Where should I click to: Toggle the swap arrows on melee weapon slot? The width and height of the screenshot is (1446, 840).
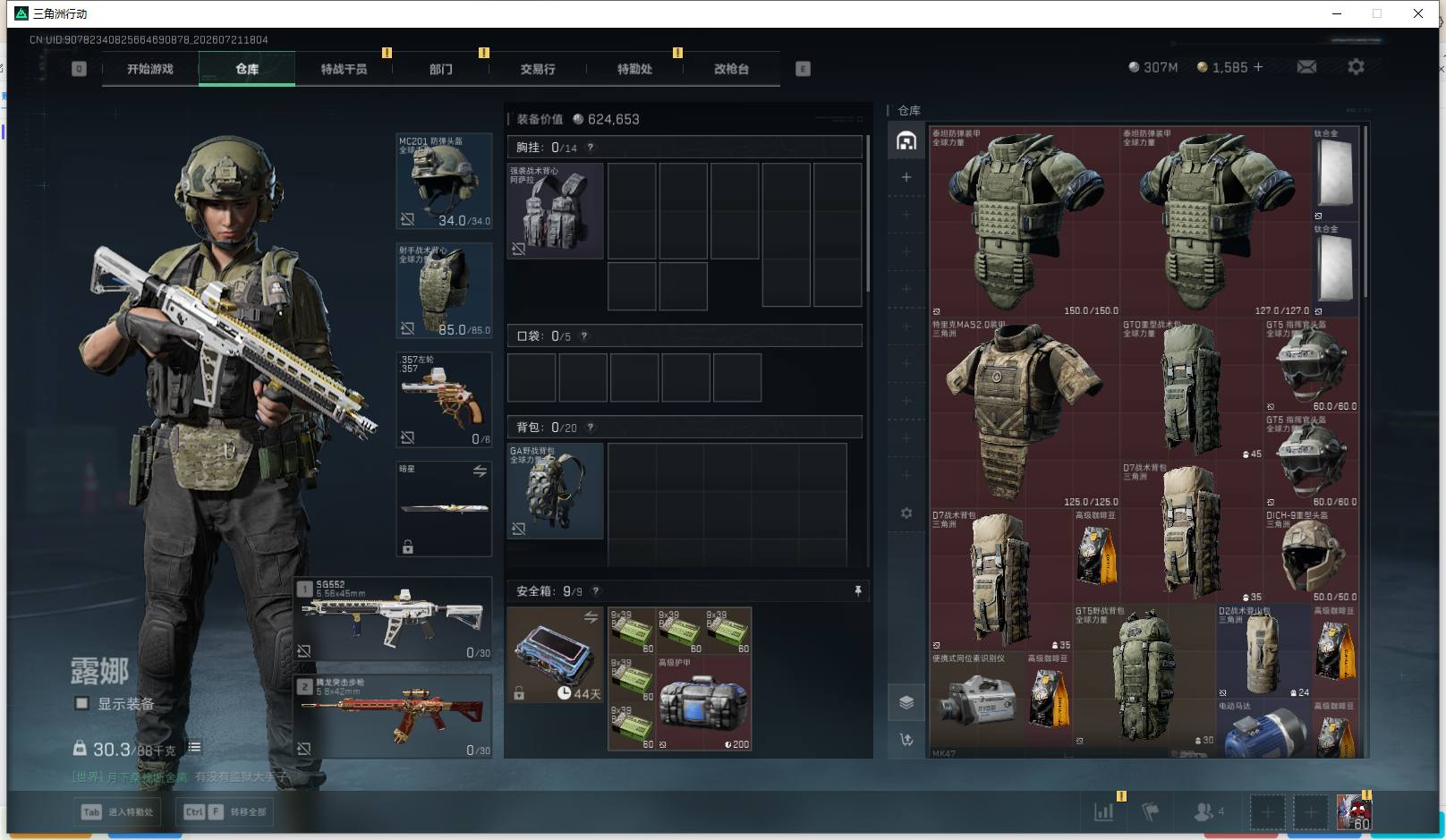[x=480, y=471]
